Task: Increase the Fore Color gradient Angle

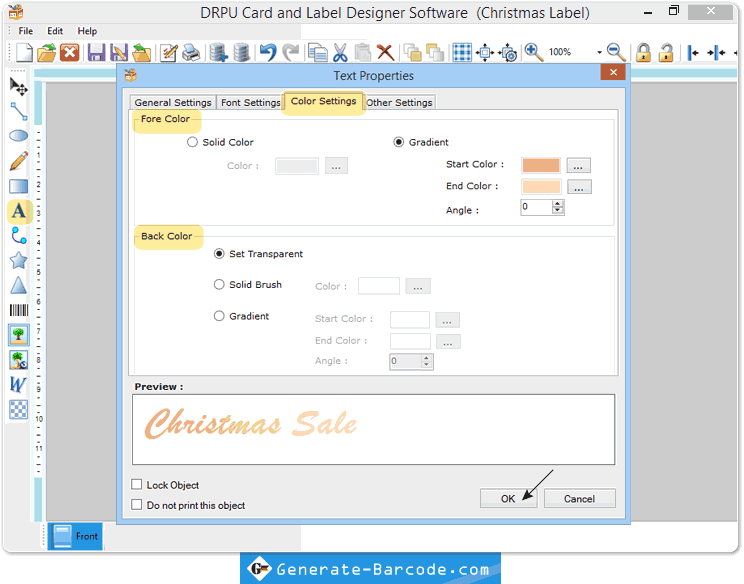Action: coord(558,204)
